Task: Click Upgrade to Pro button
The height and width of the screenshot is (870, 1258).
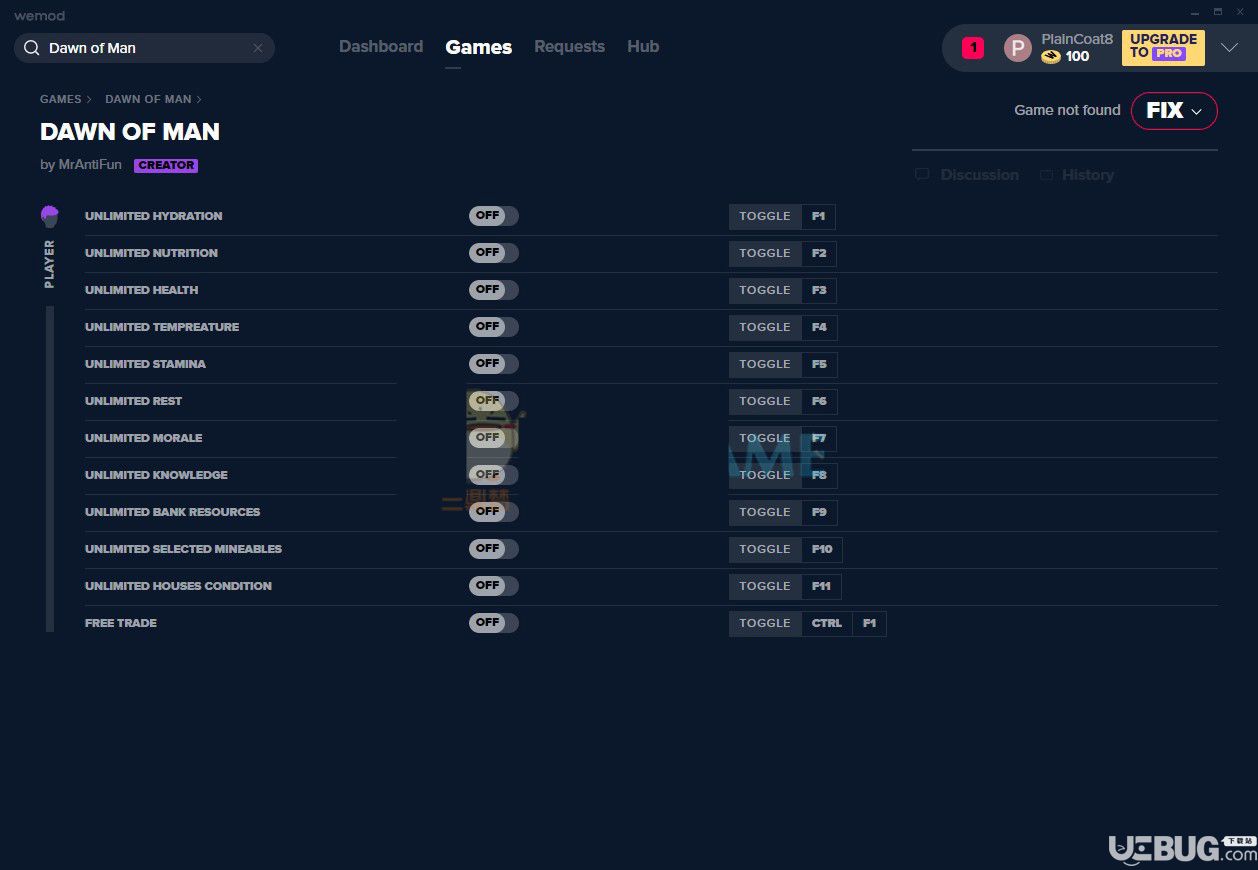Action: (x=1163, y=47)
